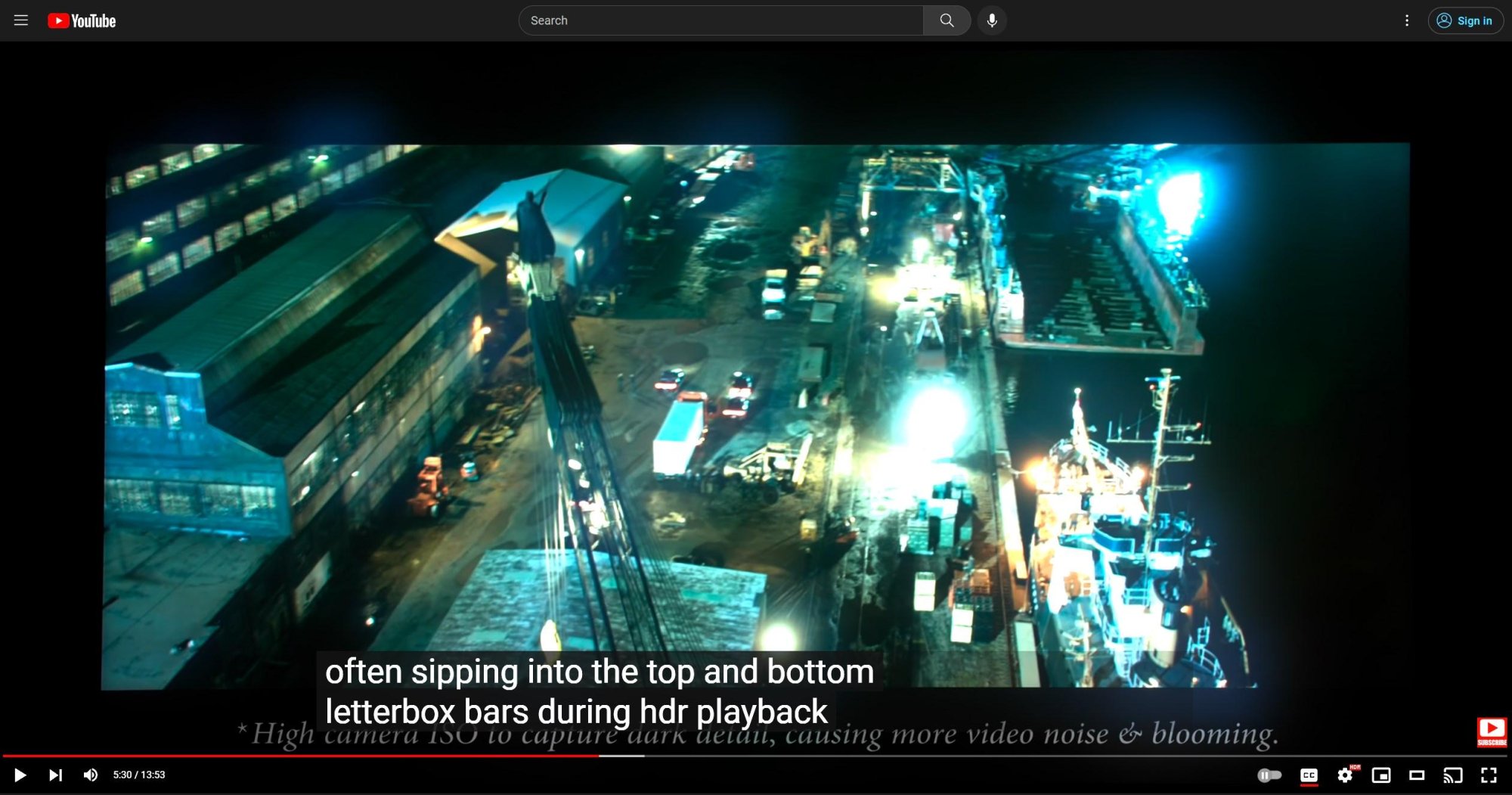Image resolution: width=1512 pixels, height=795 pixels.
Task: Mute the video volume
Action: point(91,775)
